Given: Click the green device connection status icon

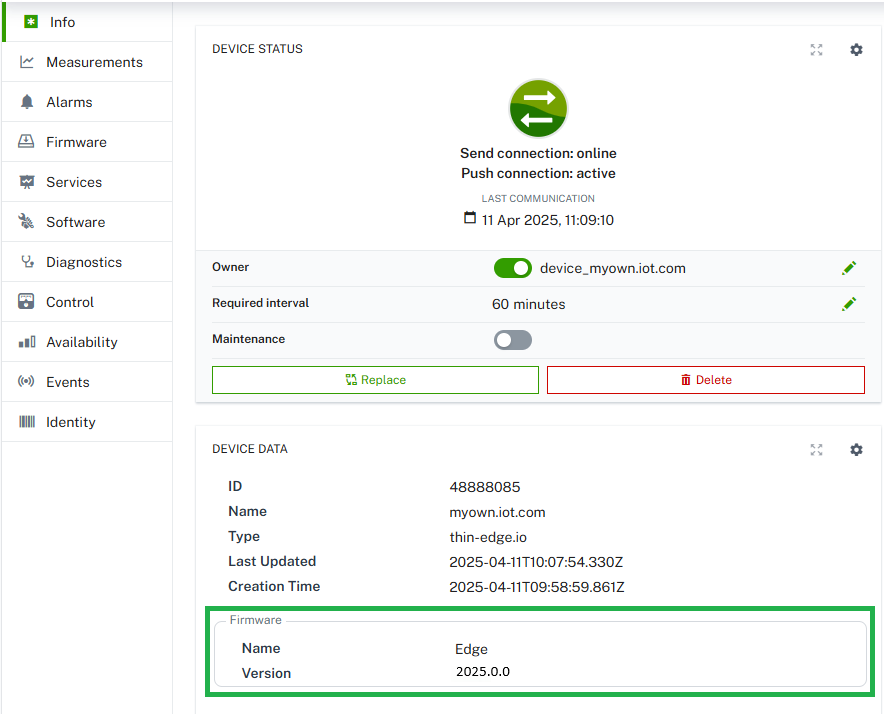Looking at the screenshot, I should pos(538,107).
